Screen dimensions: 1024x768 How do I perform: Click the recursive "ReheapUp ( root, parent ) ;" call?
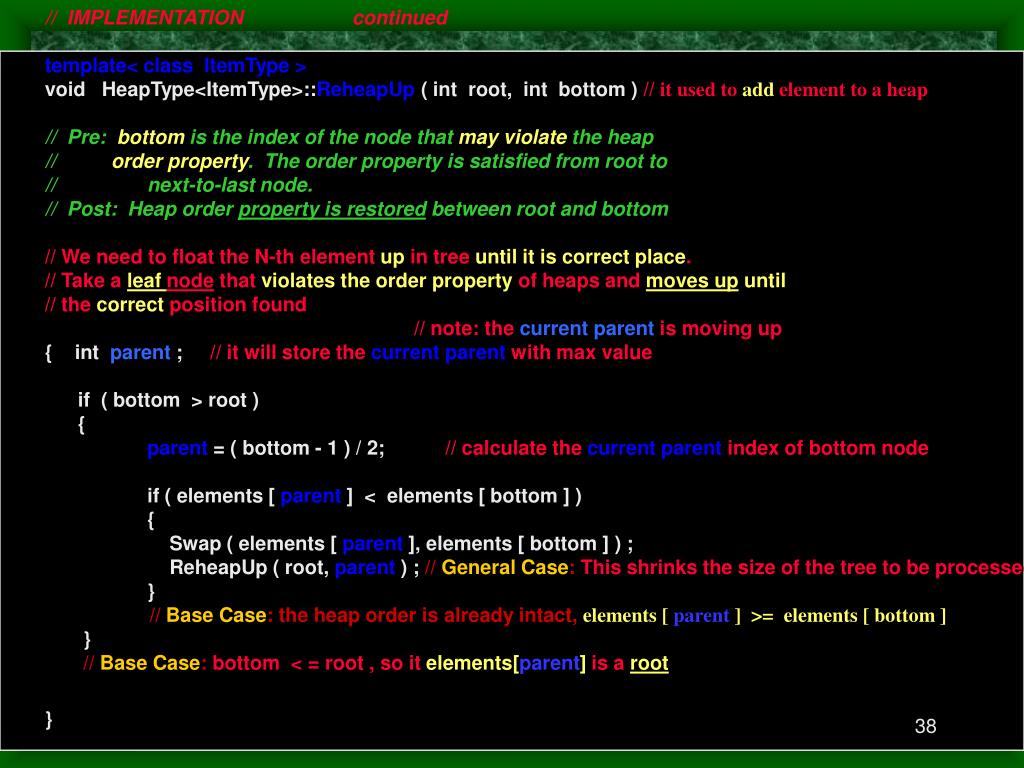point(294,568)
